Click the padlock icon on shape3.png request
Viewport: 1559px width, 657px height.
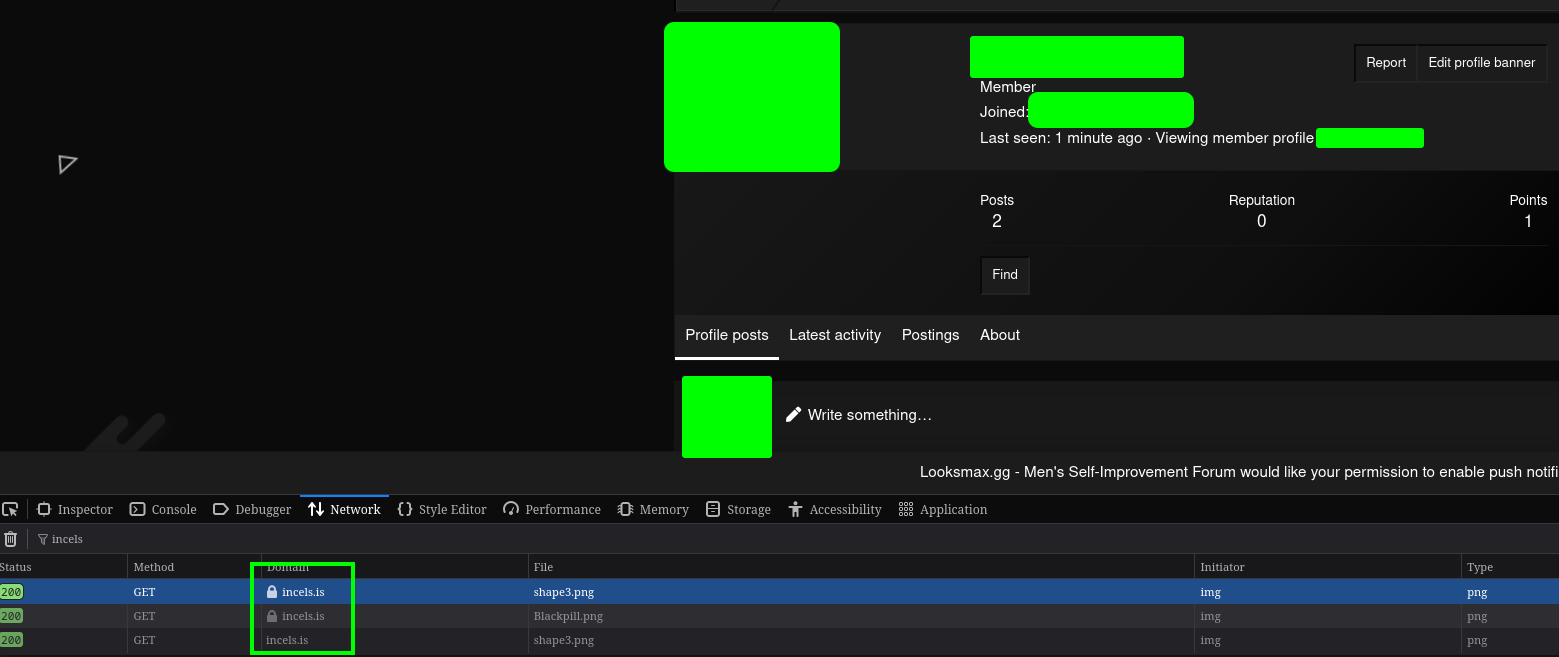pyautogui.click(x=273, y=592)
